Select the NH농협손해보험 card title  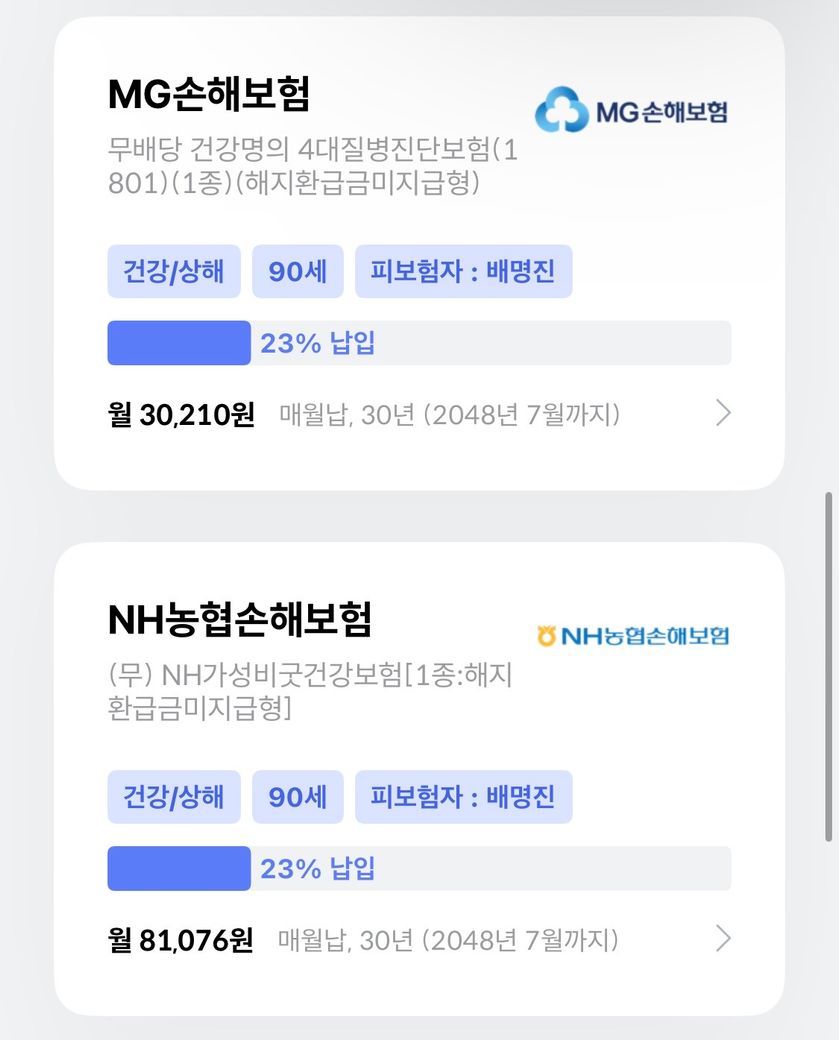pyautogui.click(x=239, y=620)
